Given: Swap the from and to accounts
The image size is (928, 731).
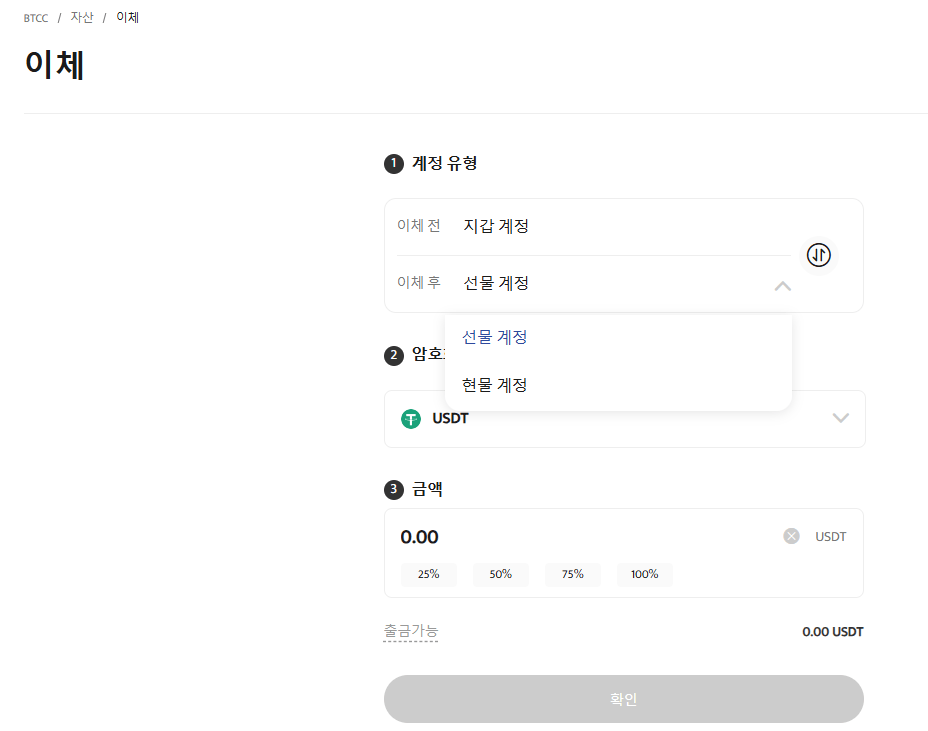Looking at the screenshot, I should click(819, 255).
